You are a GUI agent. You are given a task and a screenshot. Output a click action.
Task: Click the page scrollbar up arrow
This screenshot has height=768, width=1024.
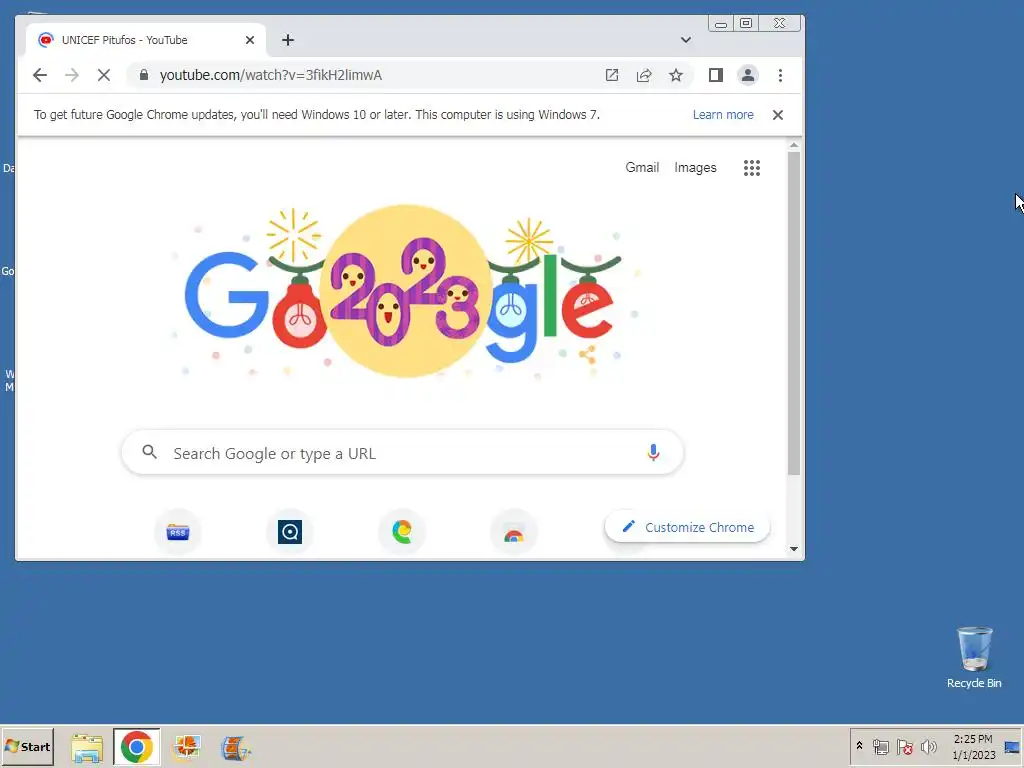pyautogui.click(x=793, y=145)
